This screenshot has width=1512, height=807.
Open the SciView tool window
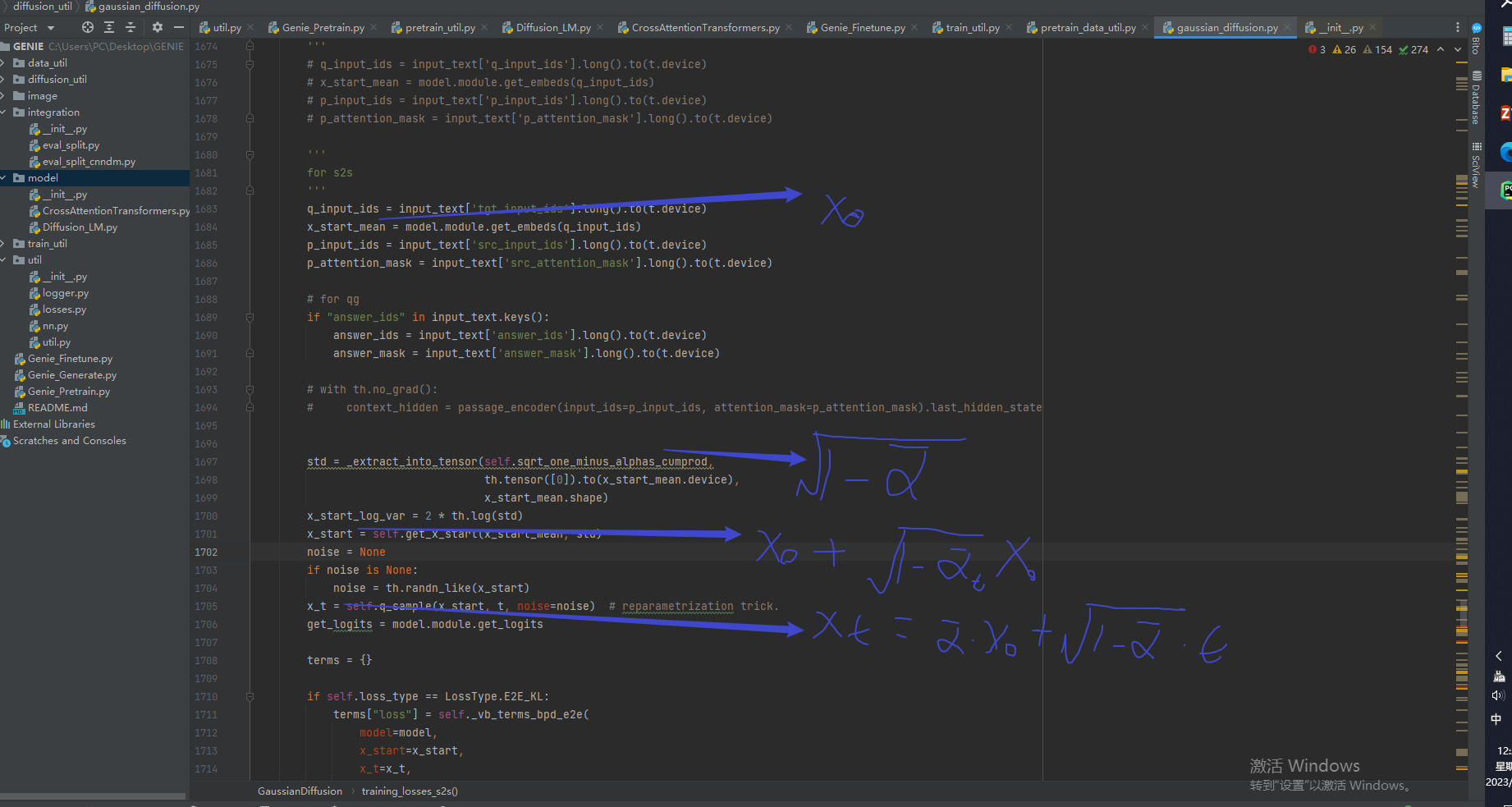point(1476,165)
